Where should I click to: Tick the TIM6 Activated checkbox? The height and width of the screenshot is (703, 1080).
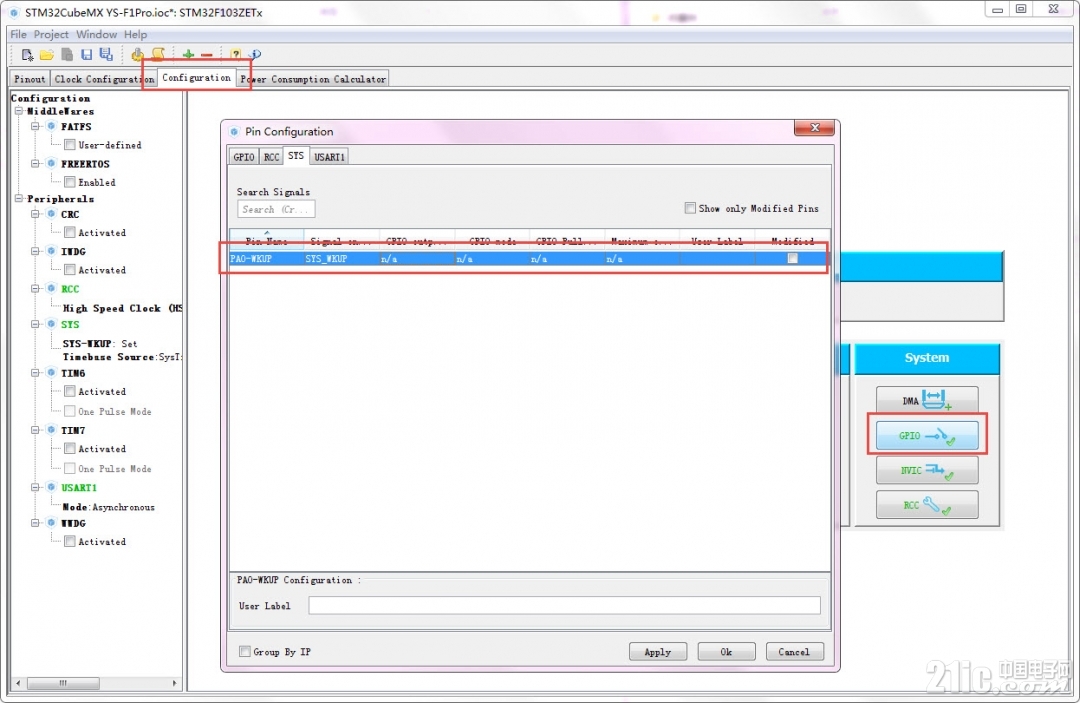70,391
